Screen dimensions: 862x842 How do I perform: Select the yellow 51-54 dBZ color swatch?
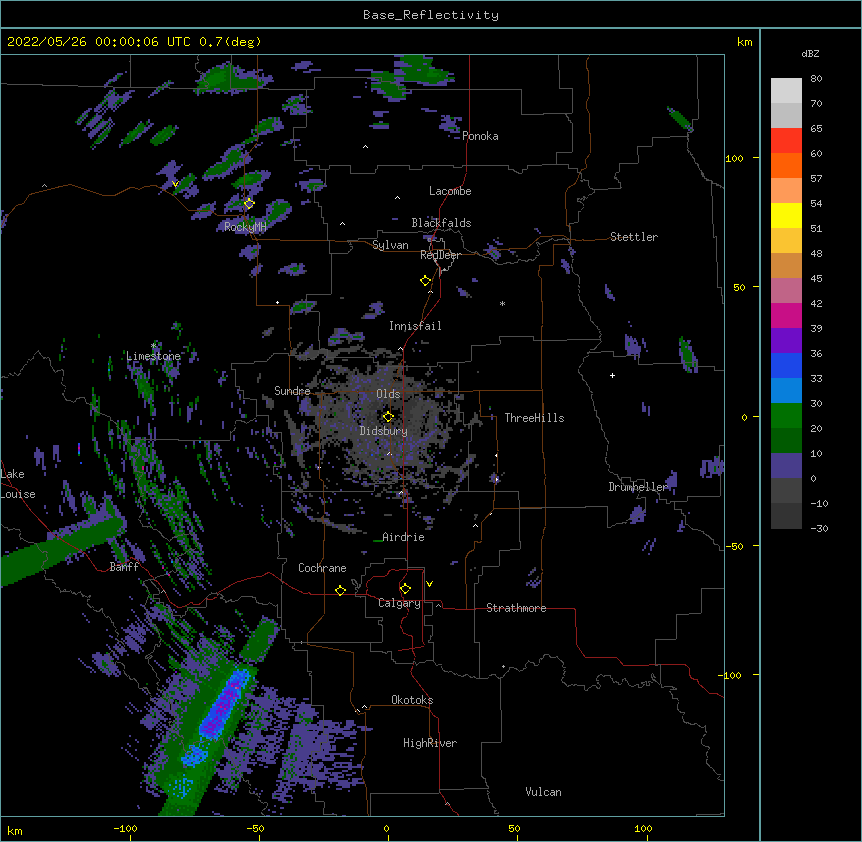(786, 215)
